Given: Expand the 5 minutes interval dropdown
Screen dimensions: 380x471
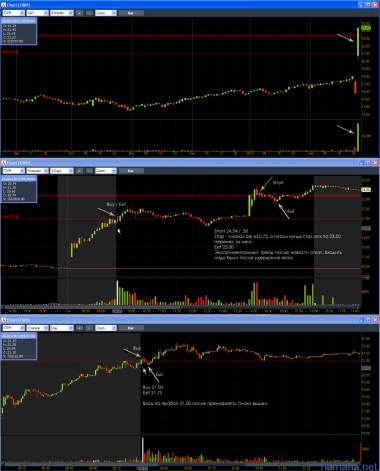Looking at the screenshot, I should (37, 171).
